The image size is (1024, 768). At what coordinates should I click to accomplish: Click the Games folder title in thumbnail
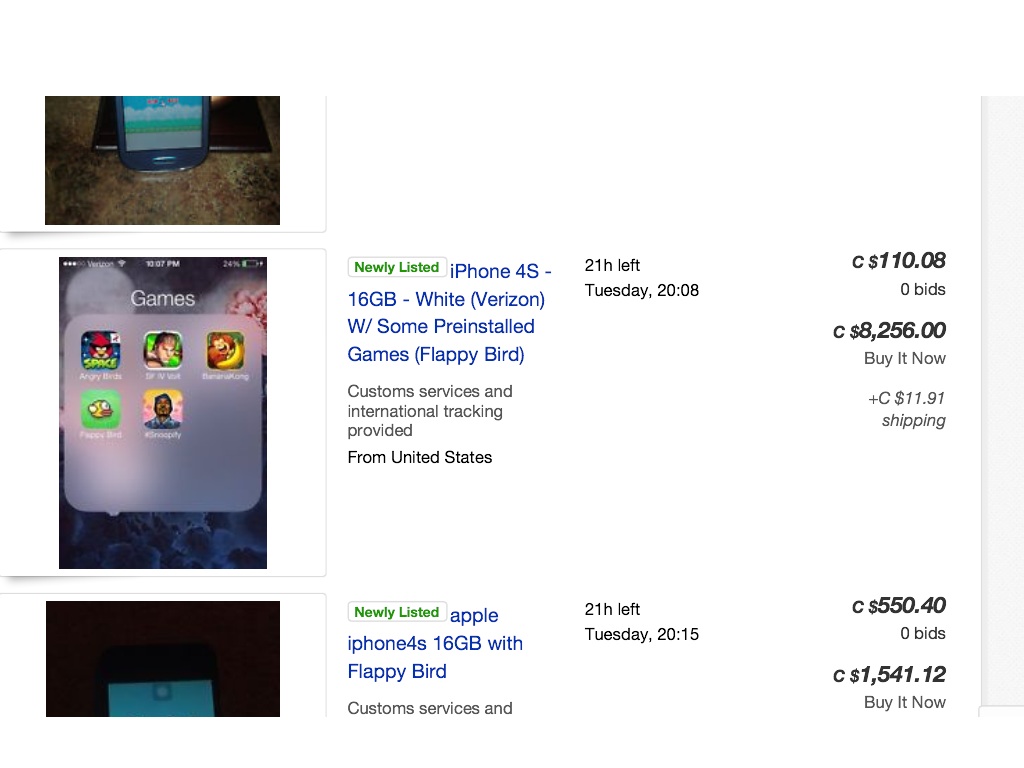[162, 298]
